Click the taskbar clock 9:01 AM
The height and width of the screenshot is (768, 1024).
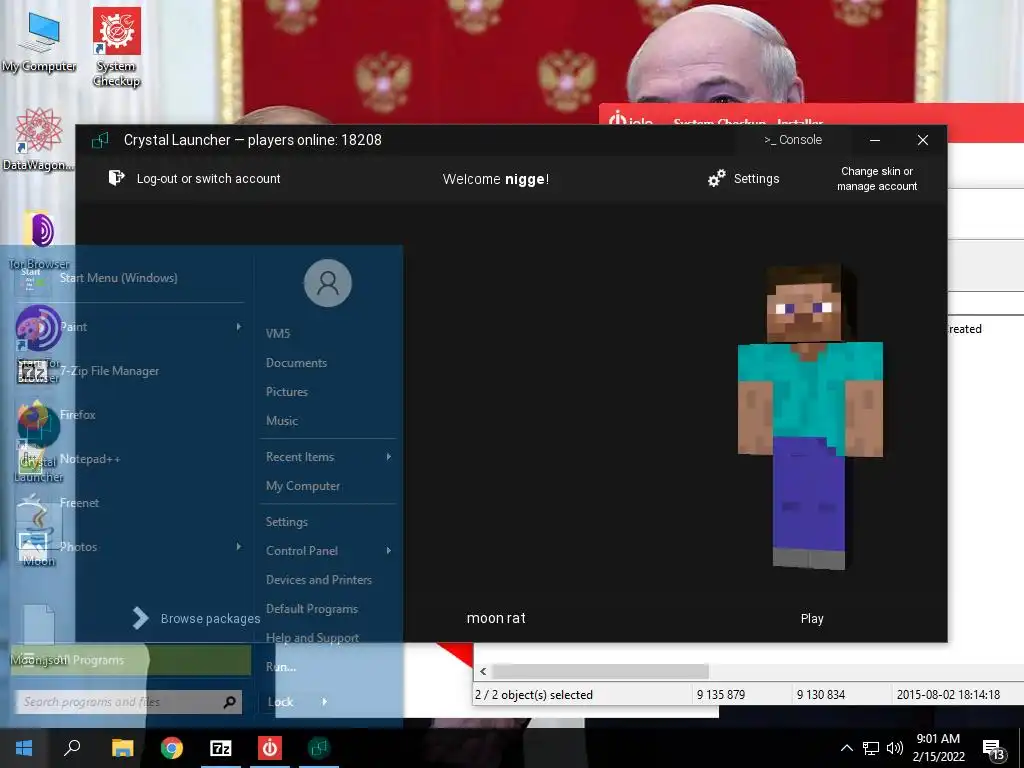(938, 748)
